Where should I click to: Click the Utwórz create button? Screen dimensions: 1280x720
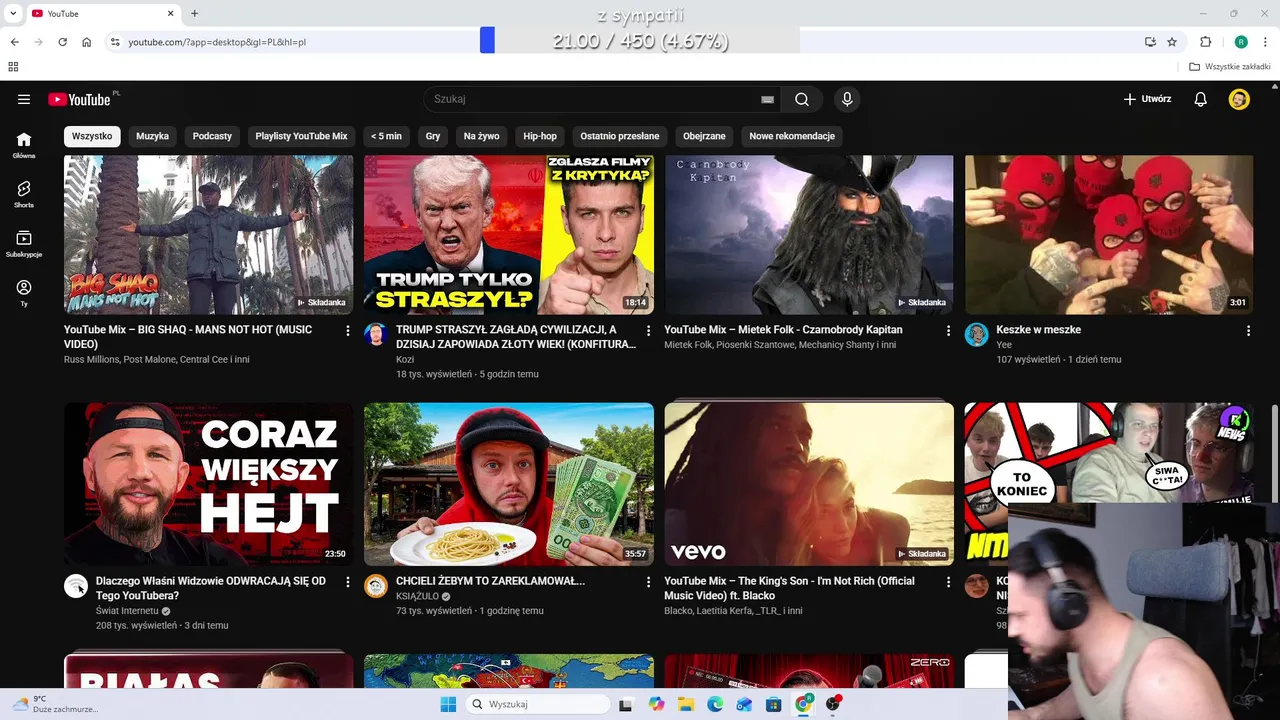tap(1148, 99)
